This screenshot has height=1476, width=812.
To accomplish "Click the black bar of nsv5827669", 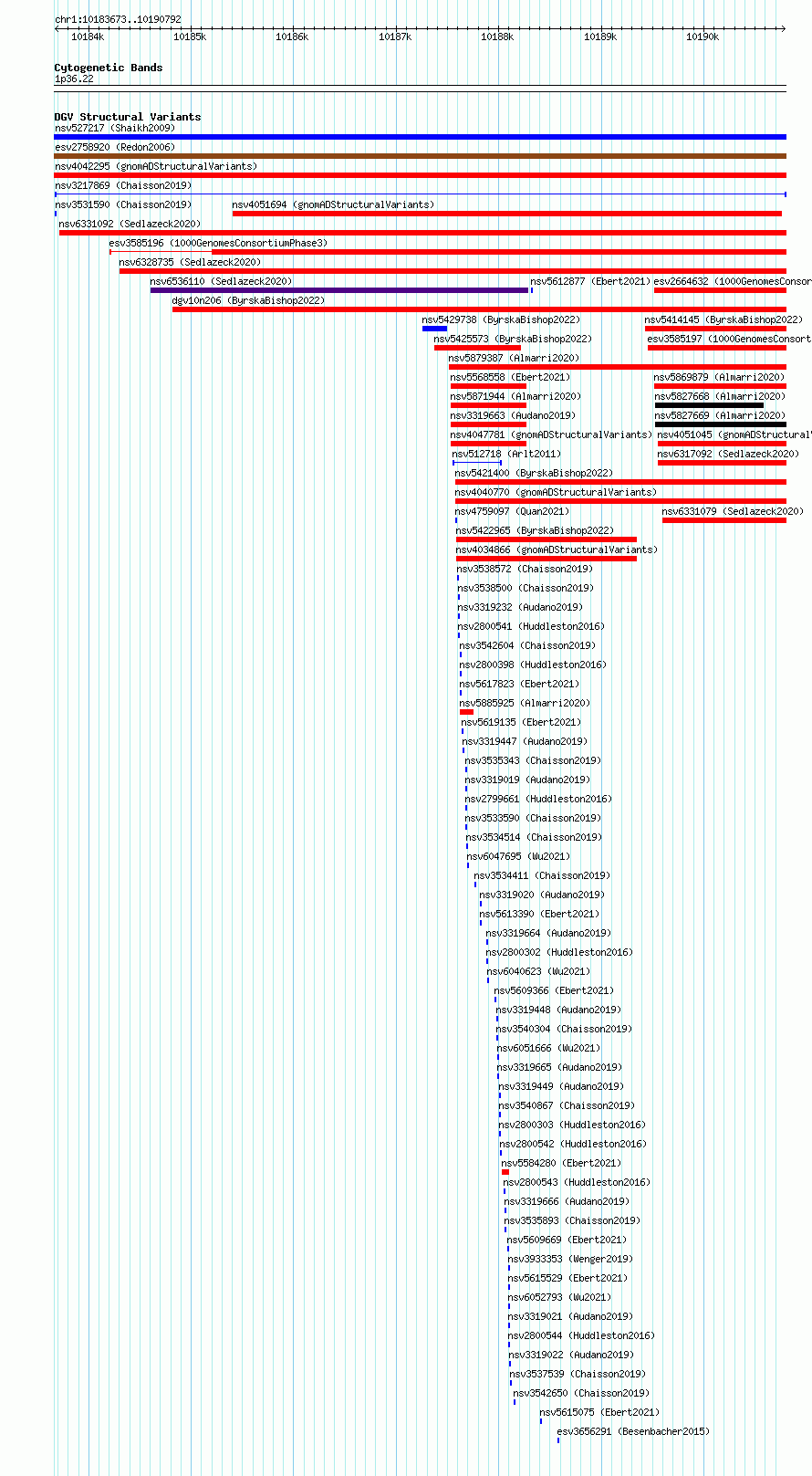I will (721, 424).
